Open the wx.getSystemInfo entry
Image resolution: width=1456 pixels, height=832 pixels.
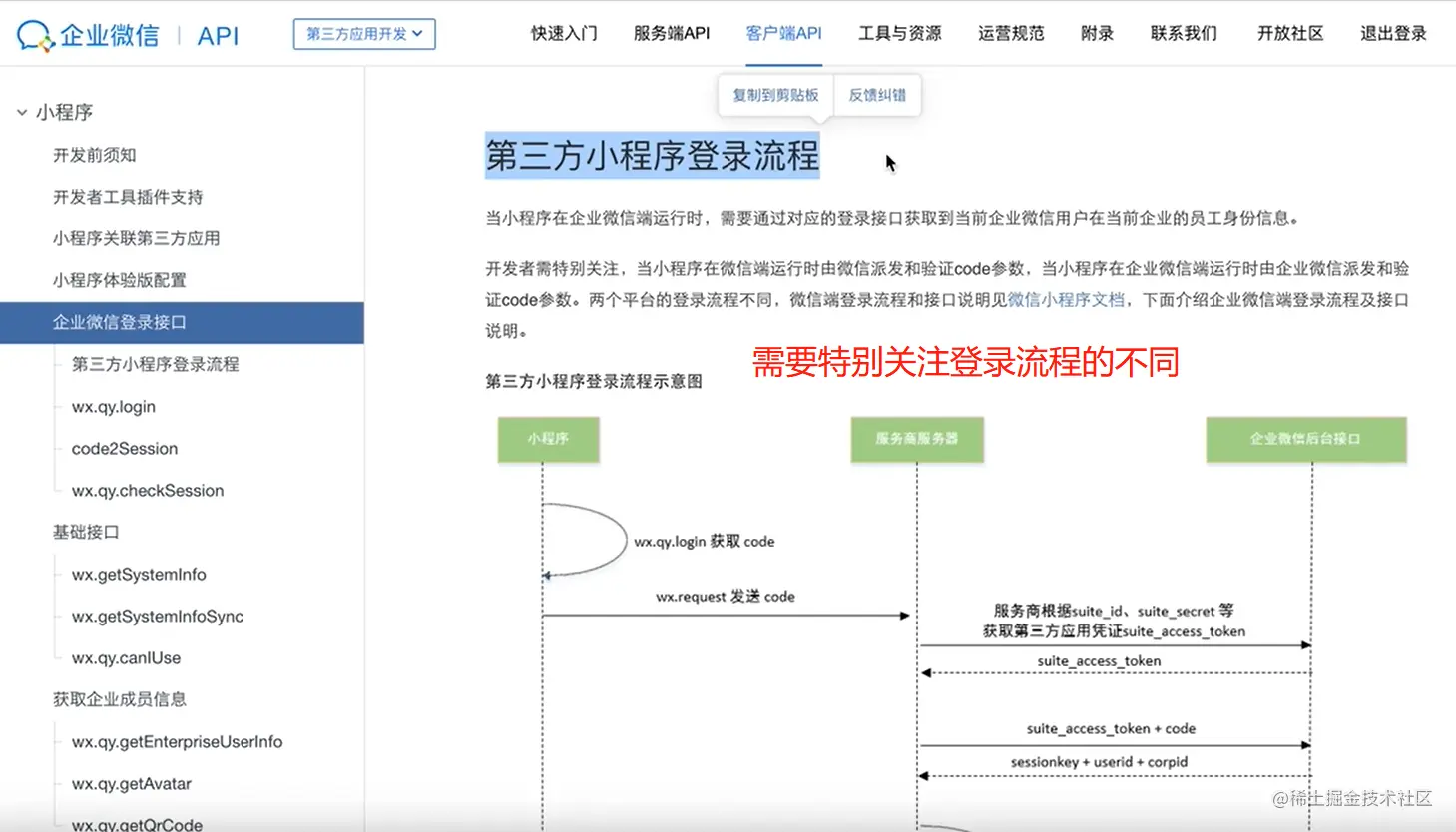pyautogui.click(x=139, y=575)
